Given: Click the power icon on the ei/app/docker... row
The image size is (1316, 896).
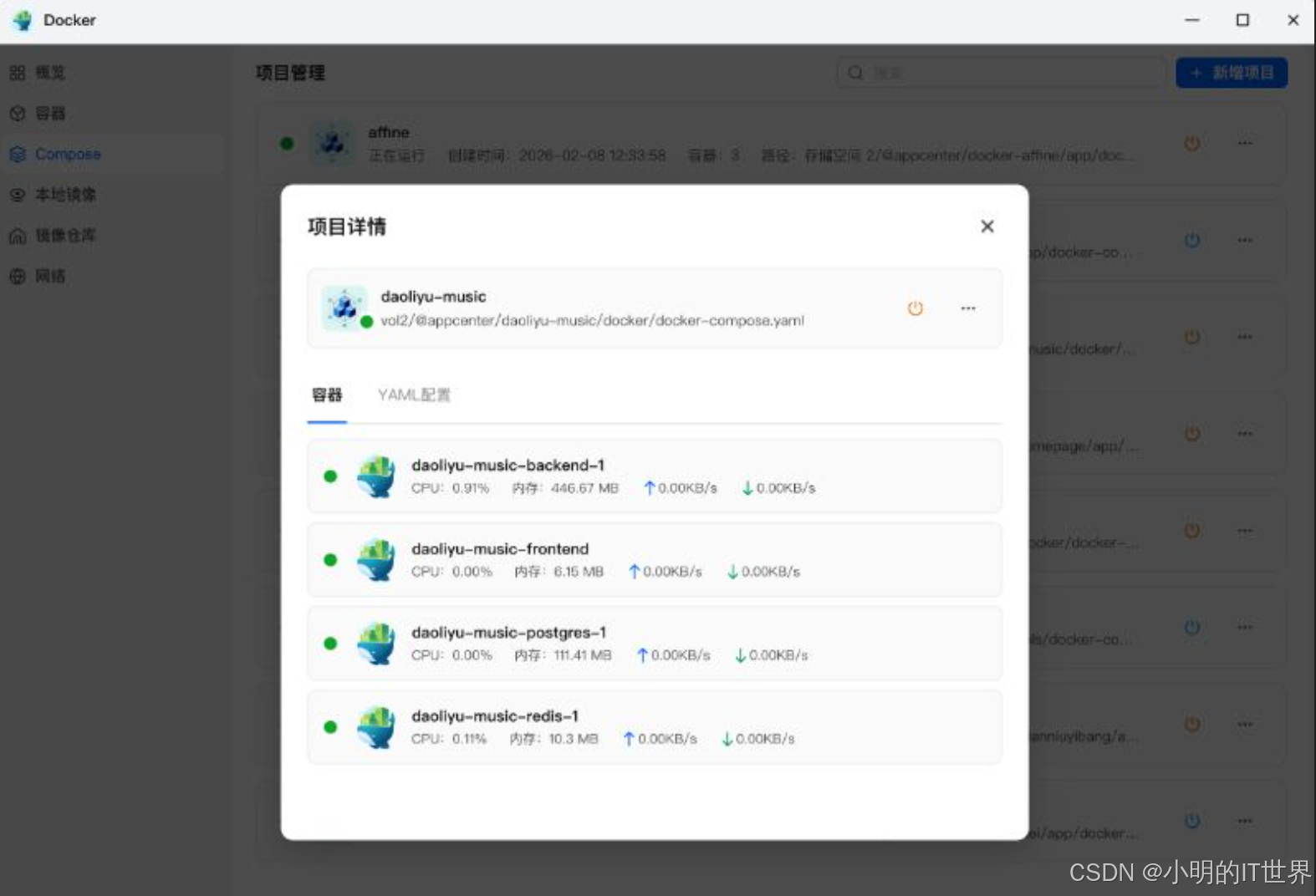Looking at the screenshot, I should click(x=1192, y=821).
